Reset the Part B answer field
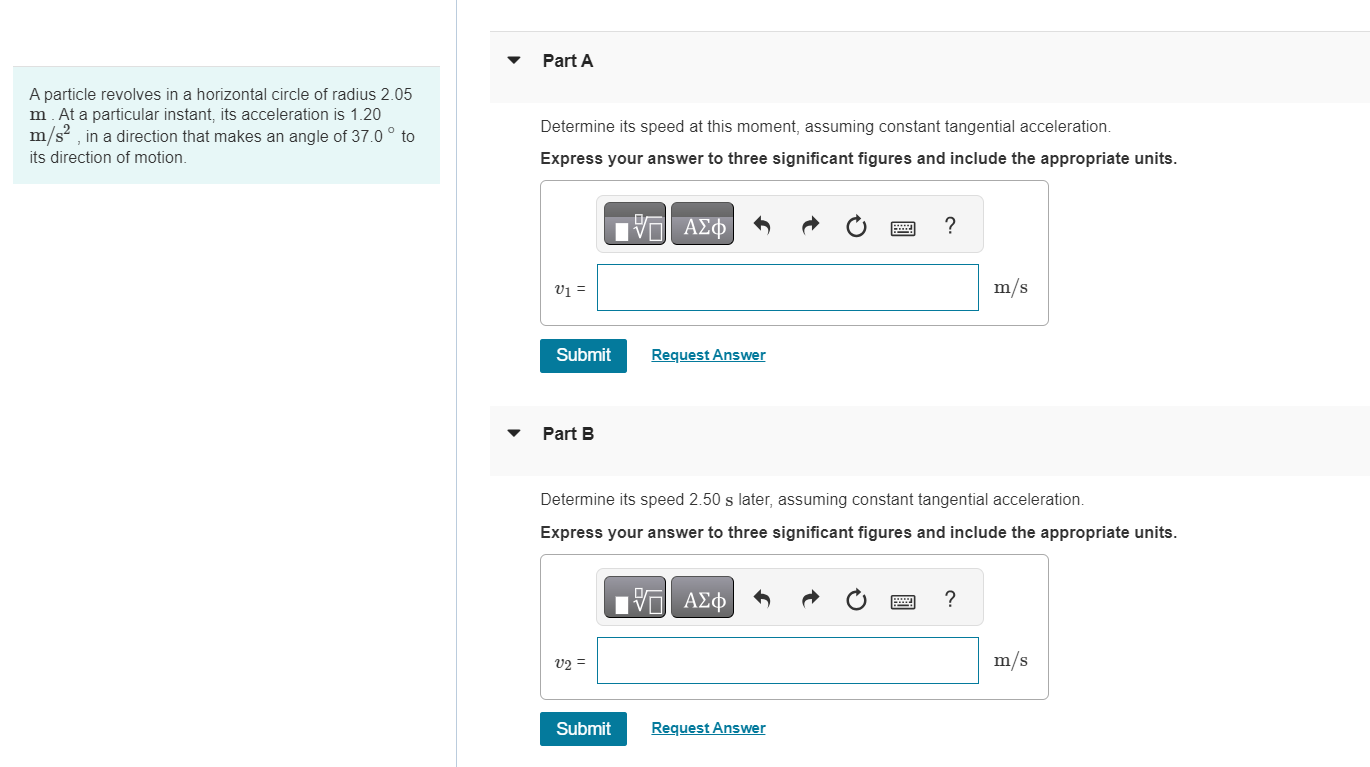 pyautogui.click(x=855, y=599)
